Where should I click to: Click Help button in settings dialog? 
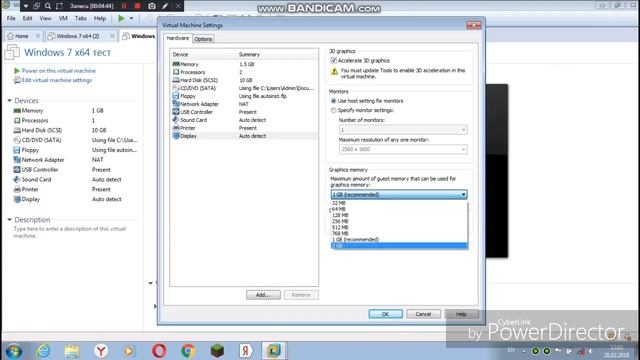coord(461,314)
